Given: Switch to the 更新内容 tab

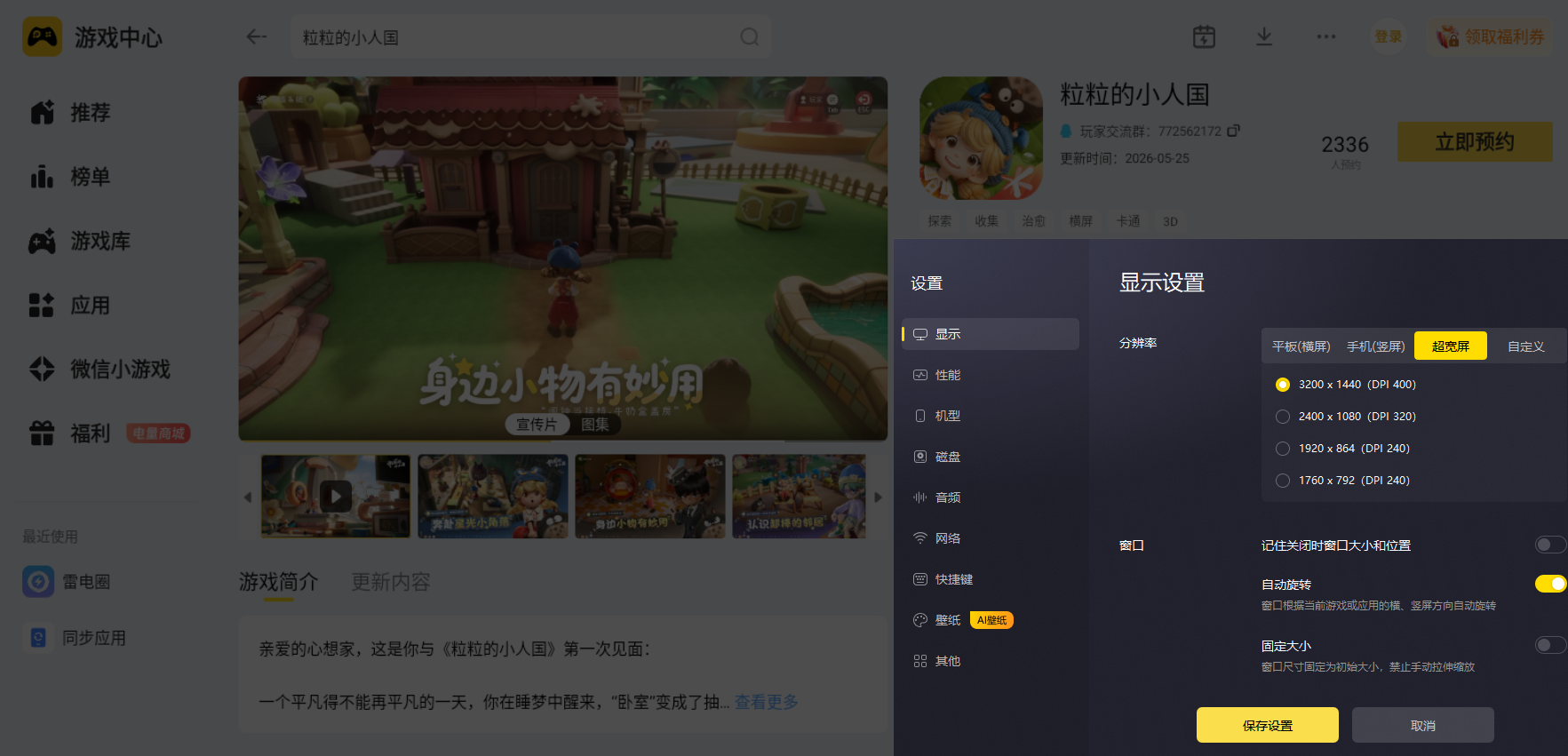Looking at the screenshot, I should [x=391, y=582].
